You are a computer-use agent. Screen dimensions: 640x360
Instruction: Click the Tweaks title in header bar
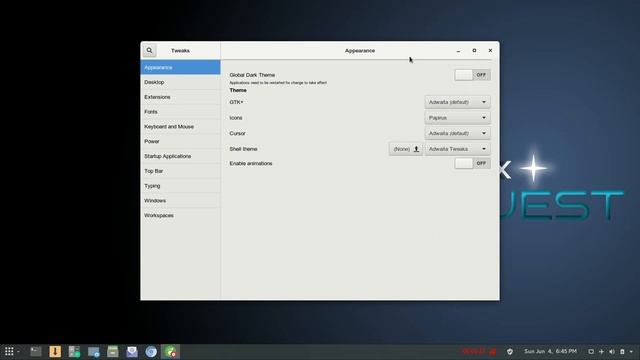[x=180, y=51]
